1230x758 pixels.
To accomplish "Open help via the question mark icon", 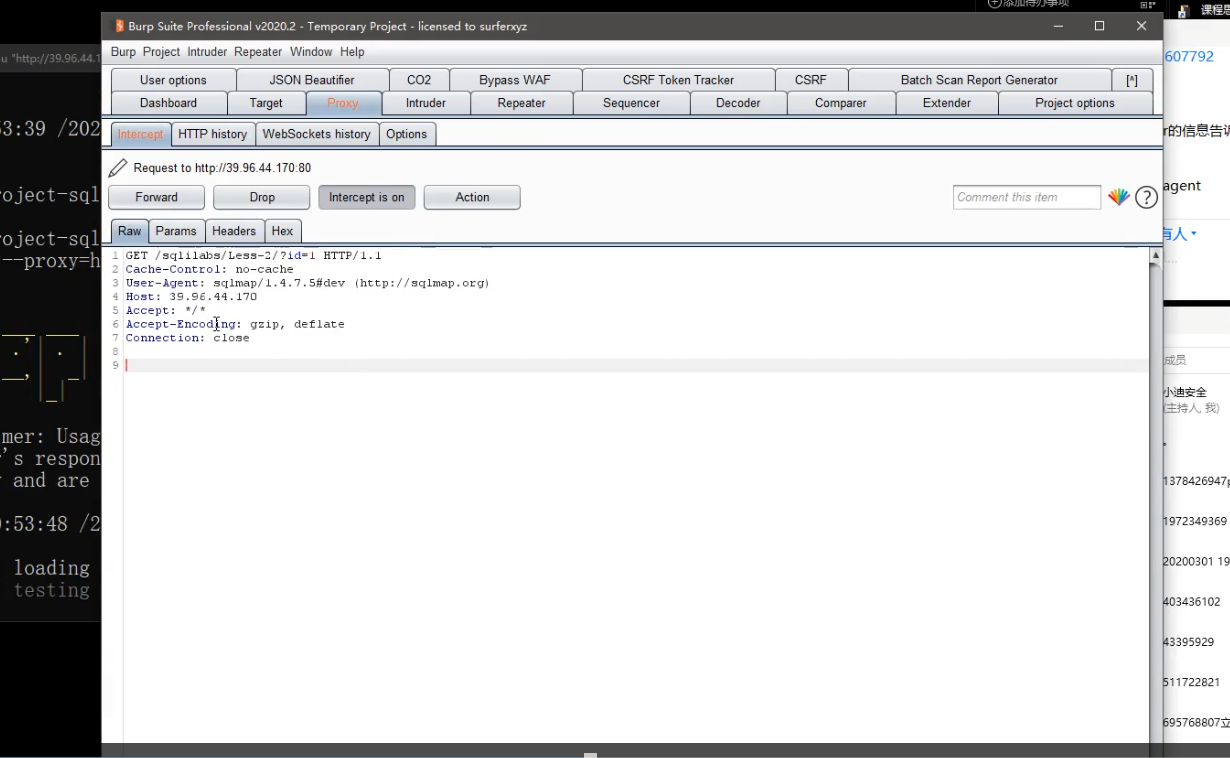I will point(1146,197).
